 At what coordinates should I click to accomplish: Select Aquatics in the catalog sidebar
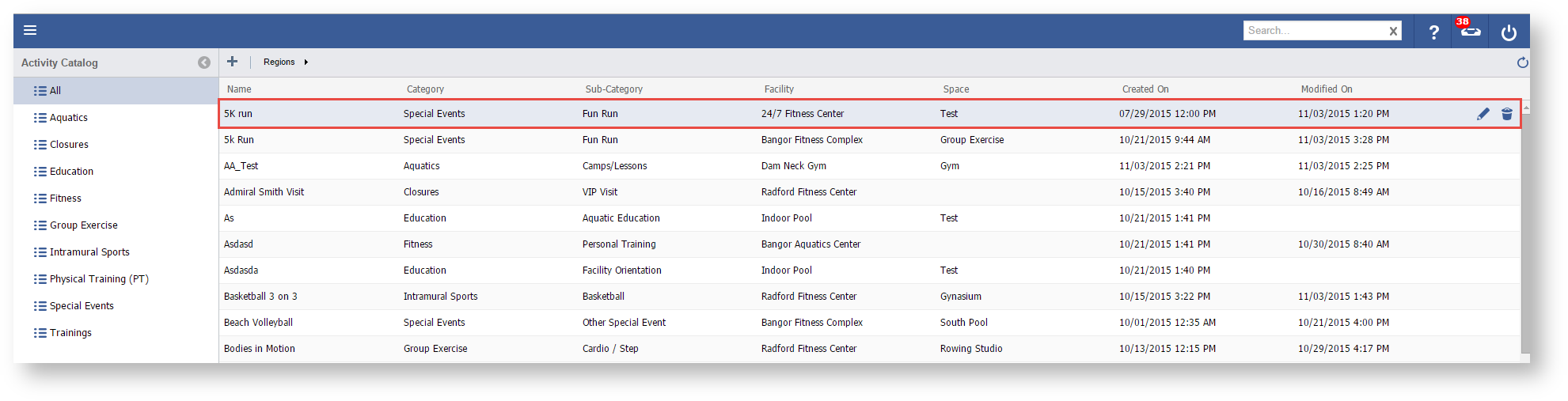tap(68, 118)
